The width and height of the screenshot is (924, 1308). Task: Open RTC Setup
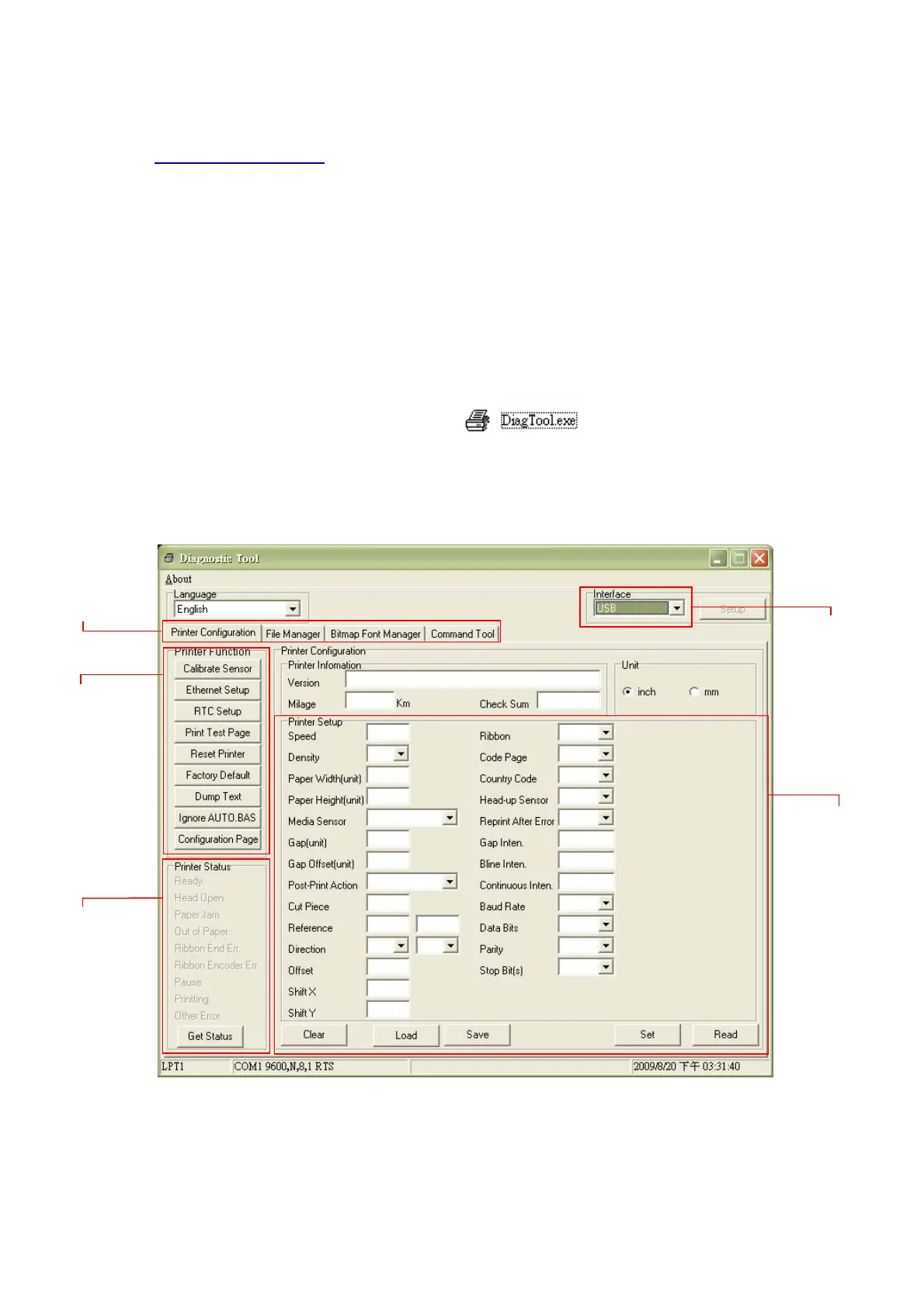click(217, 711)
